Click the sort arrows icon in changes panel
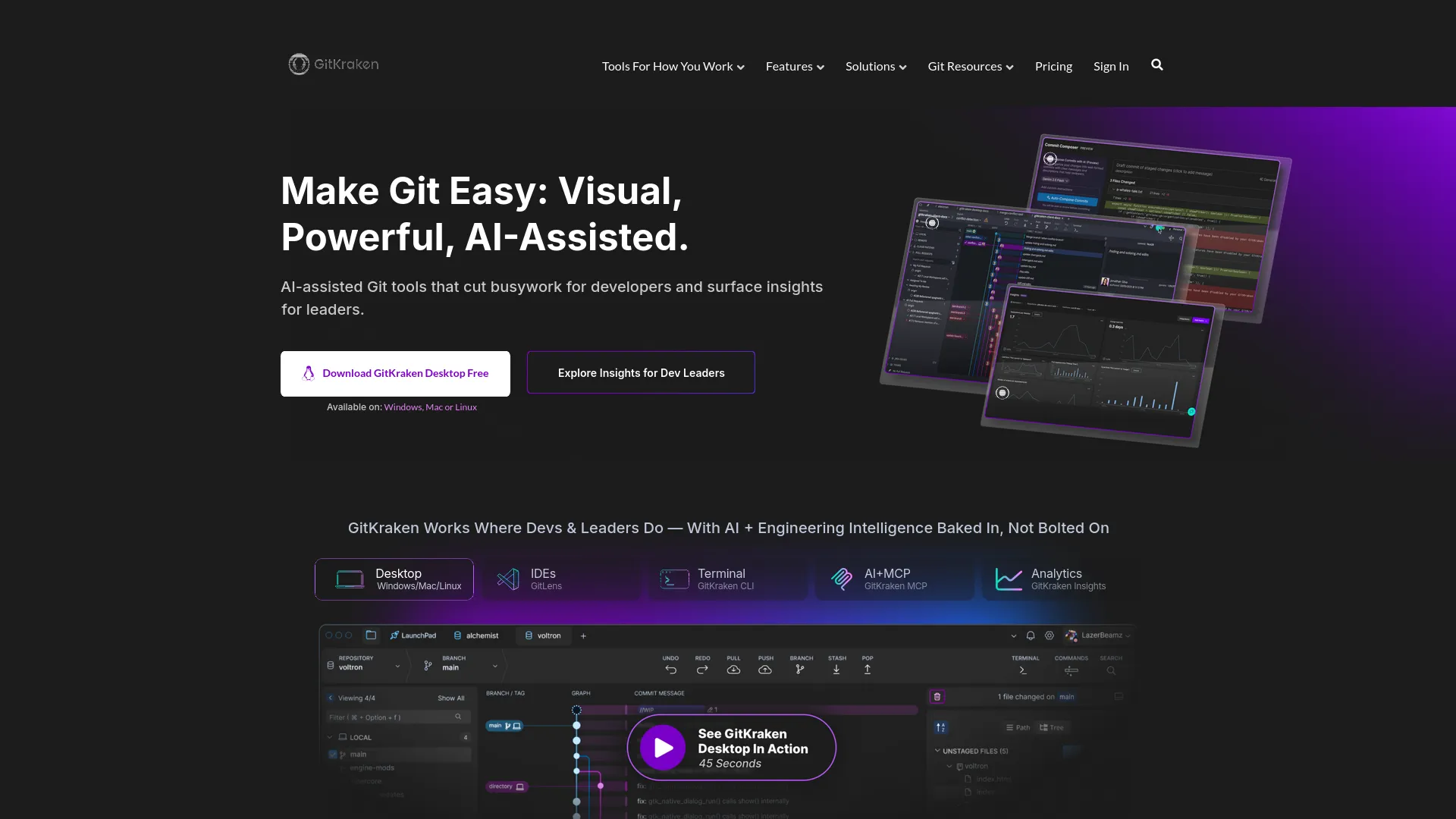The height and width of the screenshot is (819, 1456). [x=940, y=727]
